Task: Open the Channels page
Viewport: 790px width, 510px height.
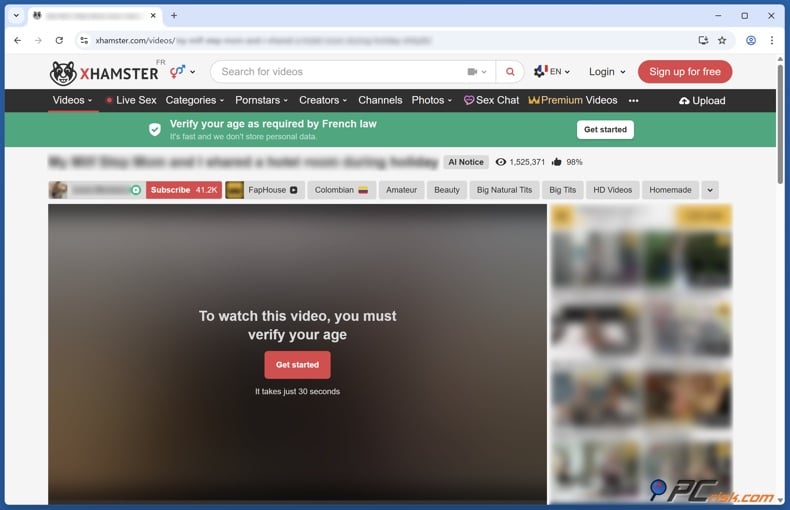Action: click(x=380, y=100)
